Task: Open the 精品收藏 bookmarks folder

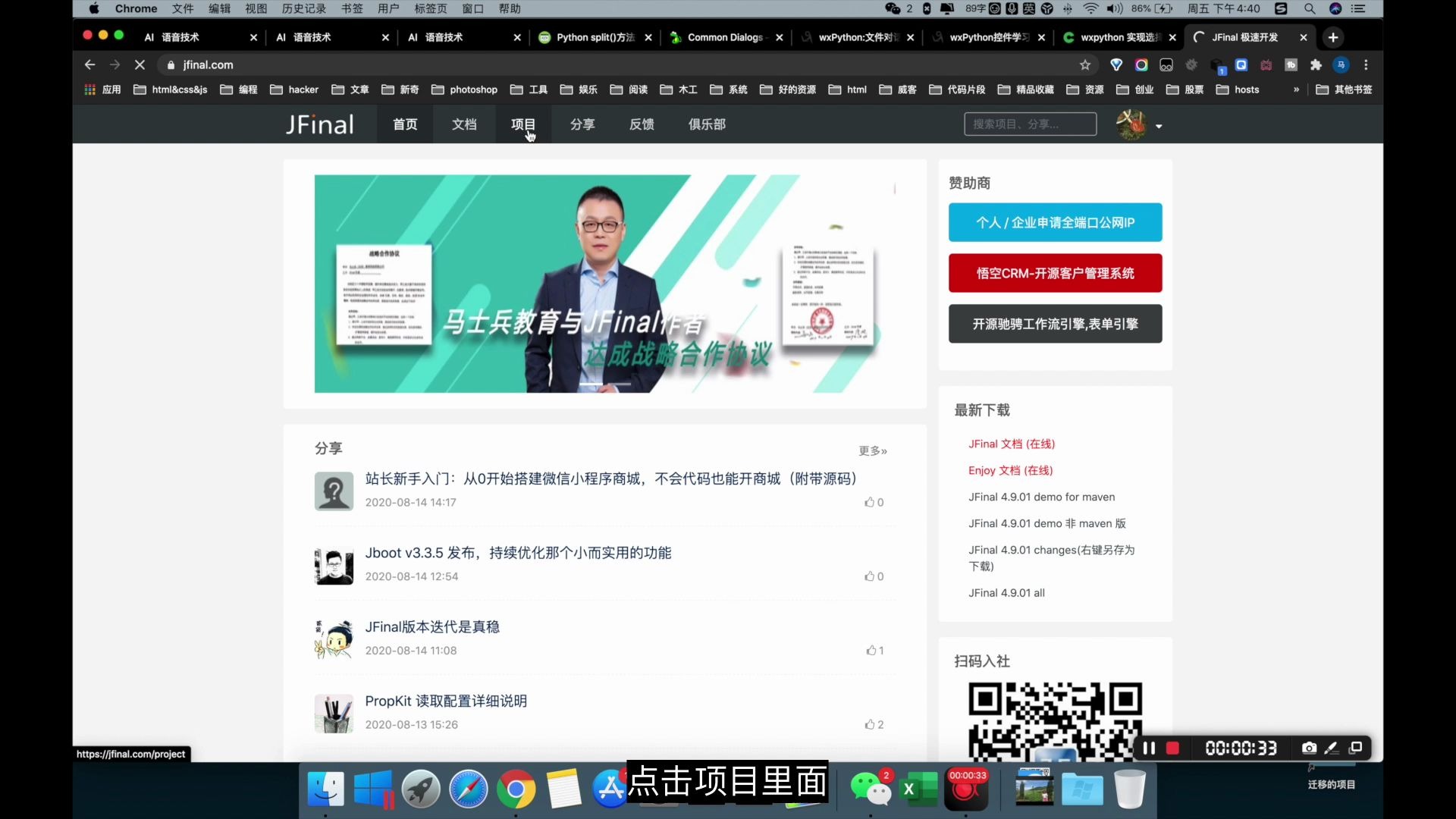Action: [1026, 89]
